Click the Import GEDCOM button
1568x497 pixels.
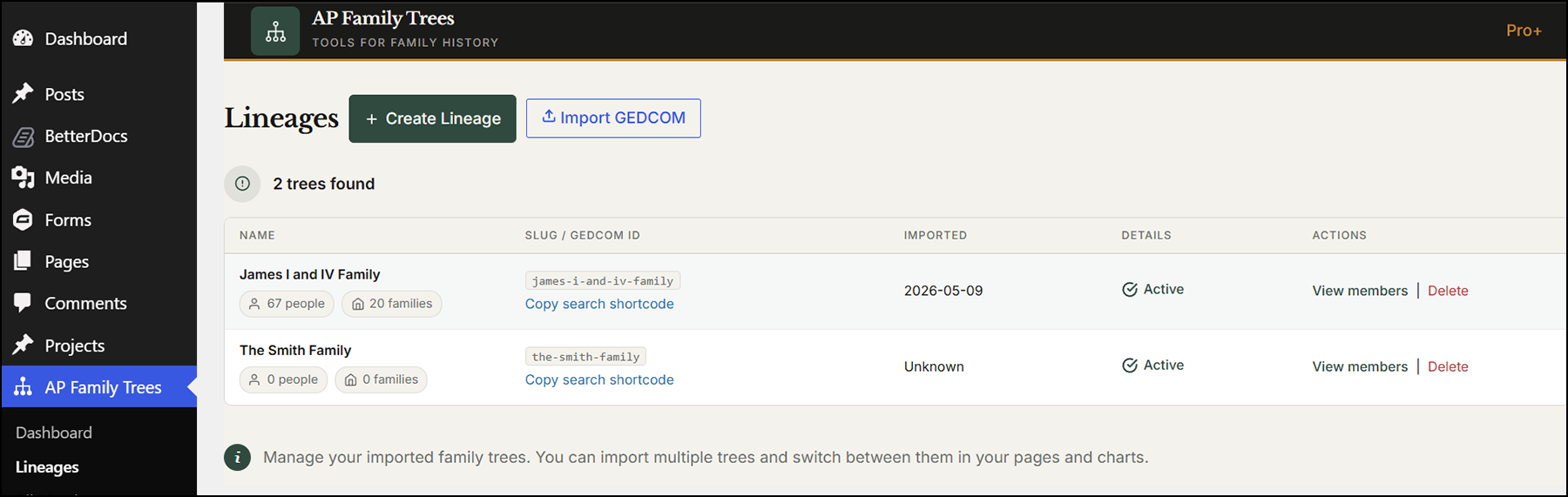(x=613, y=118)
